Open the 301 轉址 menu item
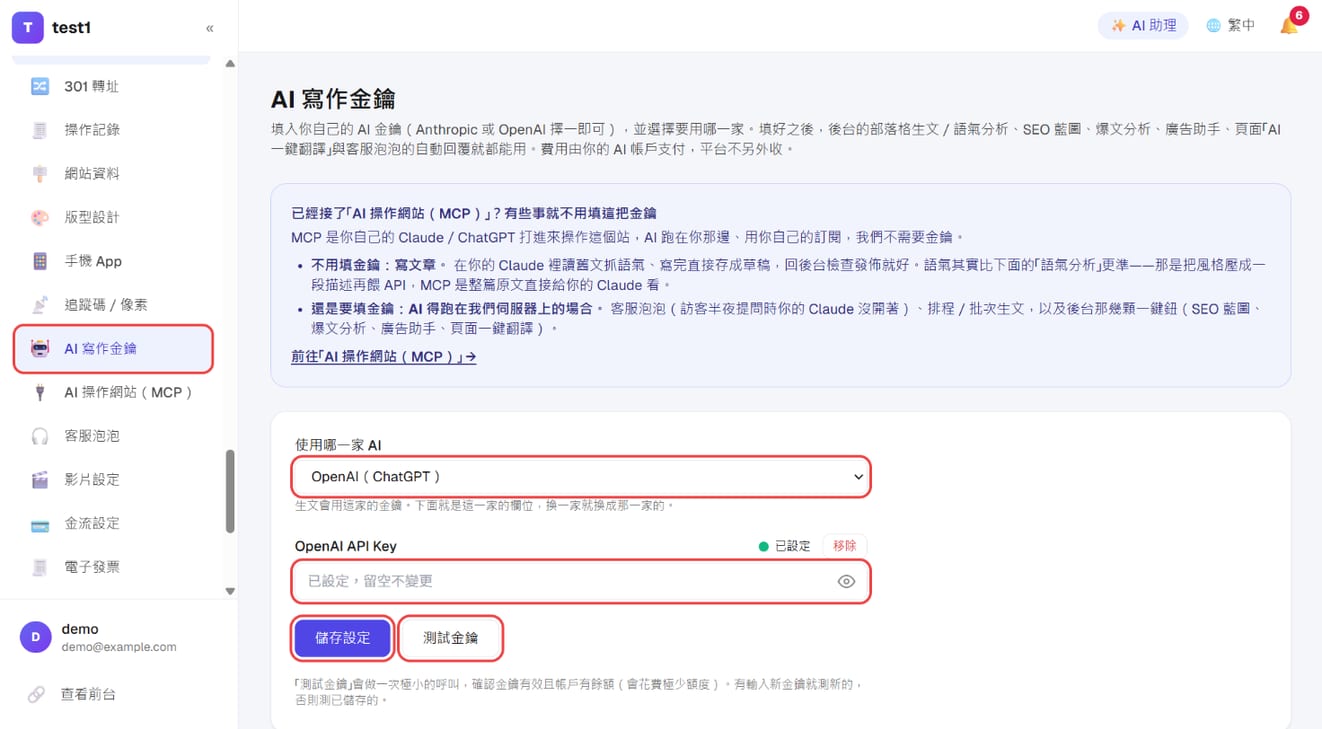Viewport: 1322px width, 729px height. (x=113, y=86)
